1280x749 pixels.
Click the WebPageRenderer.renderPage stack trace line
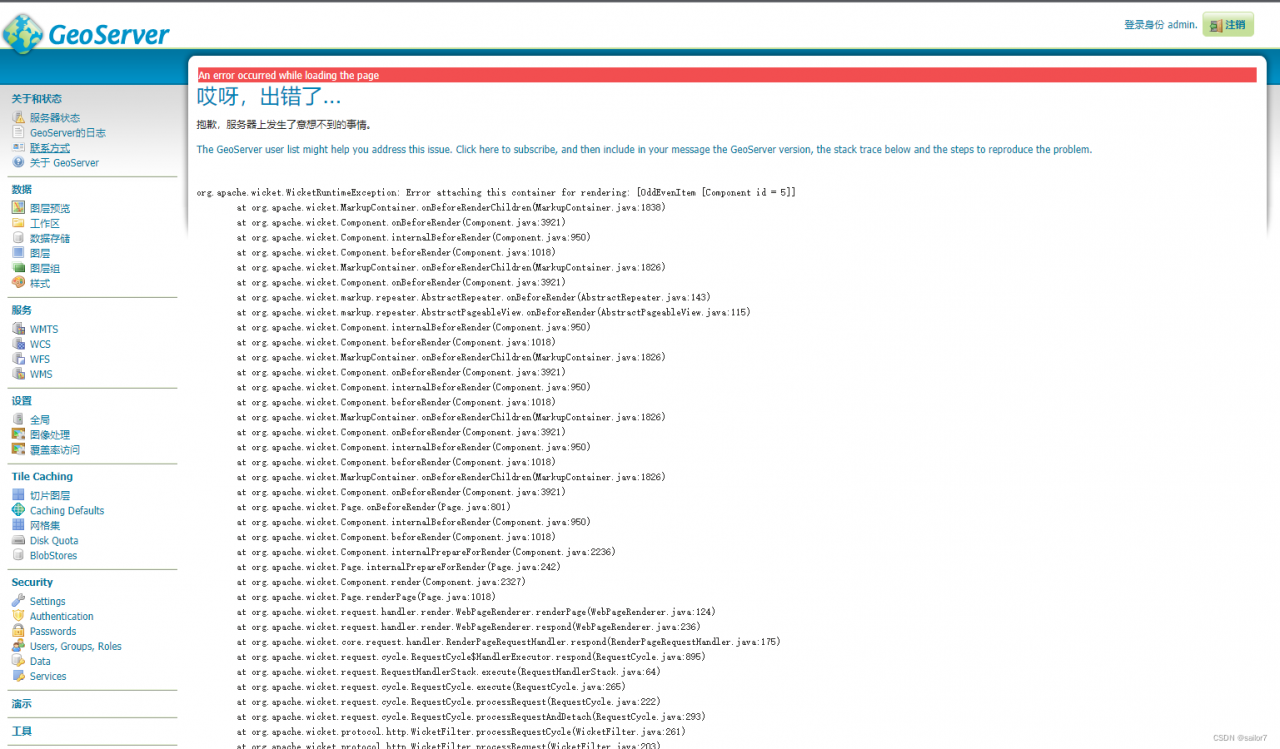(x=476, y=612)
